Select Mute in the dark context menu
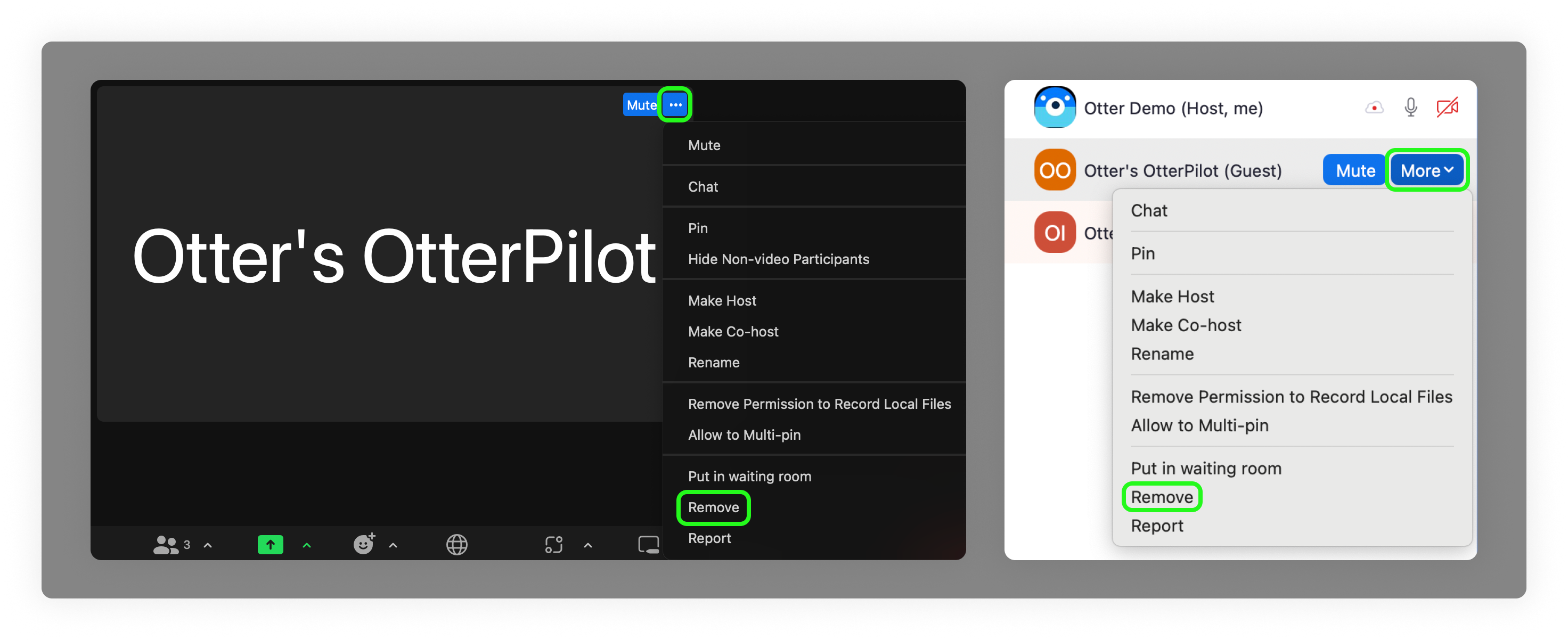 tap(704, 145)
